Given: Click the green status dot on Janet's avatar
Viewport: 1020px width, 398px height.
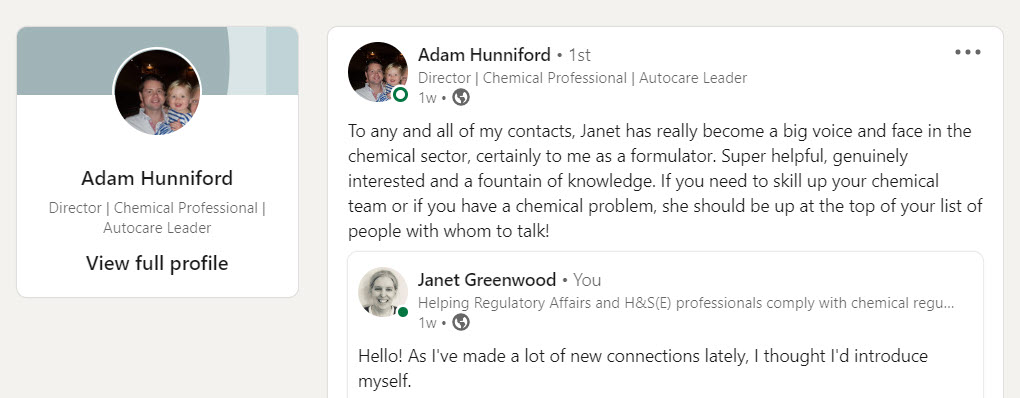Looking at the screenshot, I should (403, 312).
